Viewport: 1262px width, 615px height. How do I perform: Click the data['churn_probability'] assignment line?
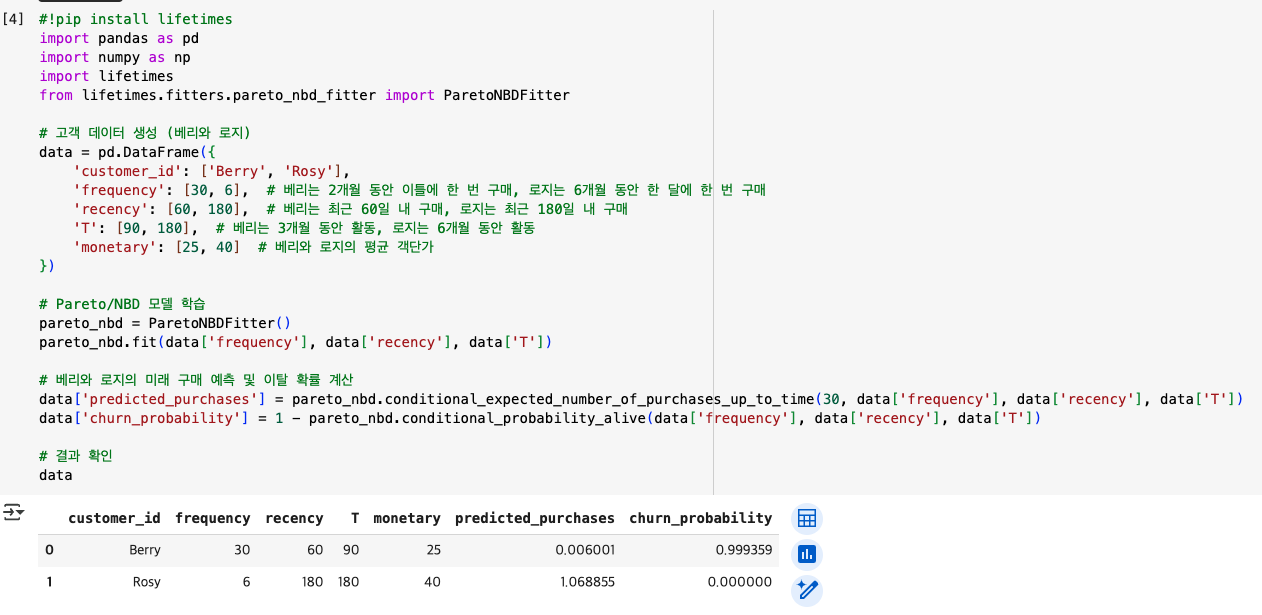click(x=540, y=418)
